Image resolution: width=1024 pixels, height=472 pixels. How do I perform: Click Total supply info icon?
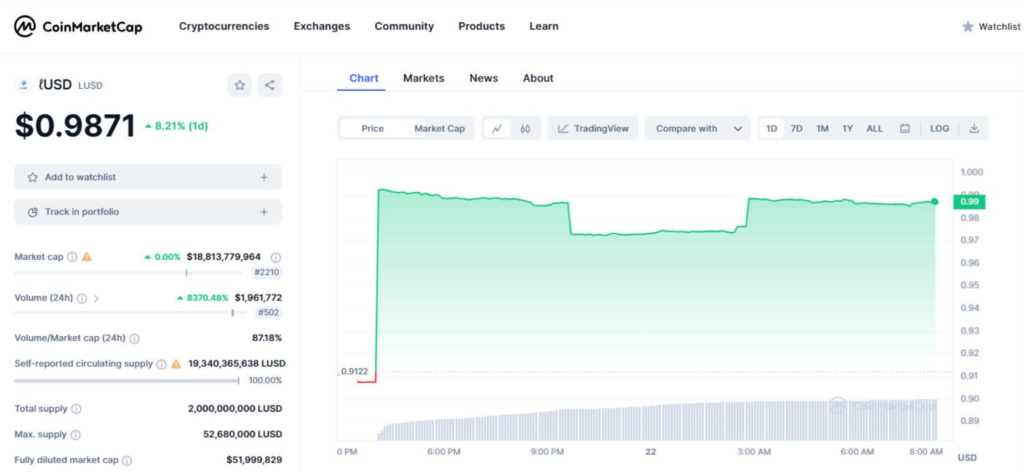76,409
